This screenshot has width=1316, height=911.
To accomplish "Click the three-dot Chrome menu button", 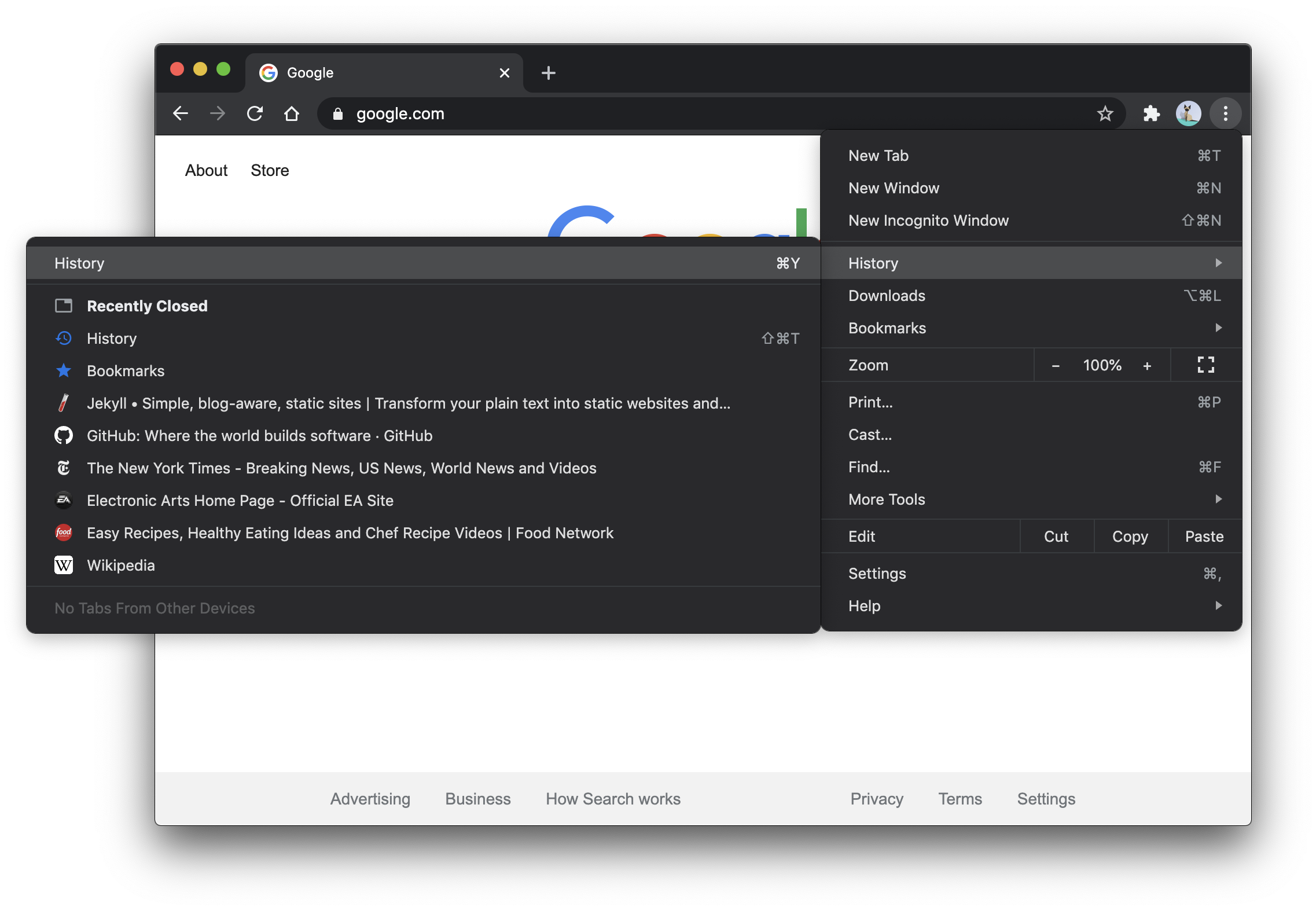I will coord(1225,113).
